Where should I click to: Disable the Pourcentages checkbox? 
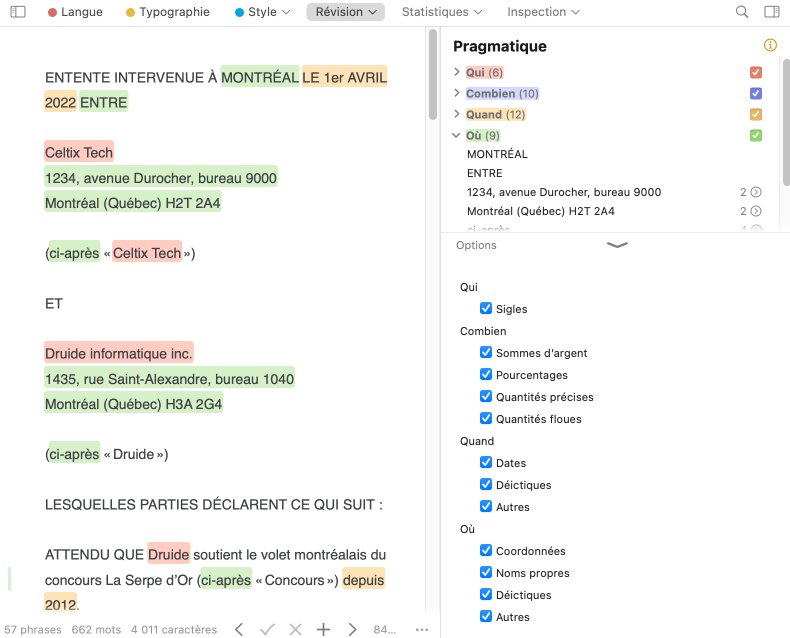pyautogui.click(x=486, y=375)
